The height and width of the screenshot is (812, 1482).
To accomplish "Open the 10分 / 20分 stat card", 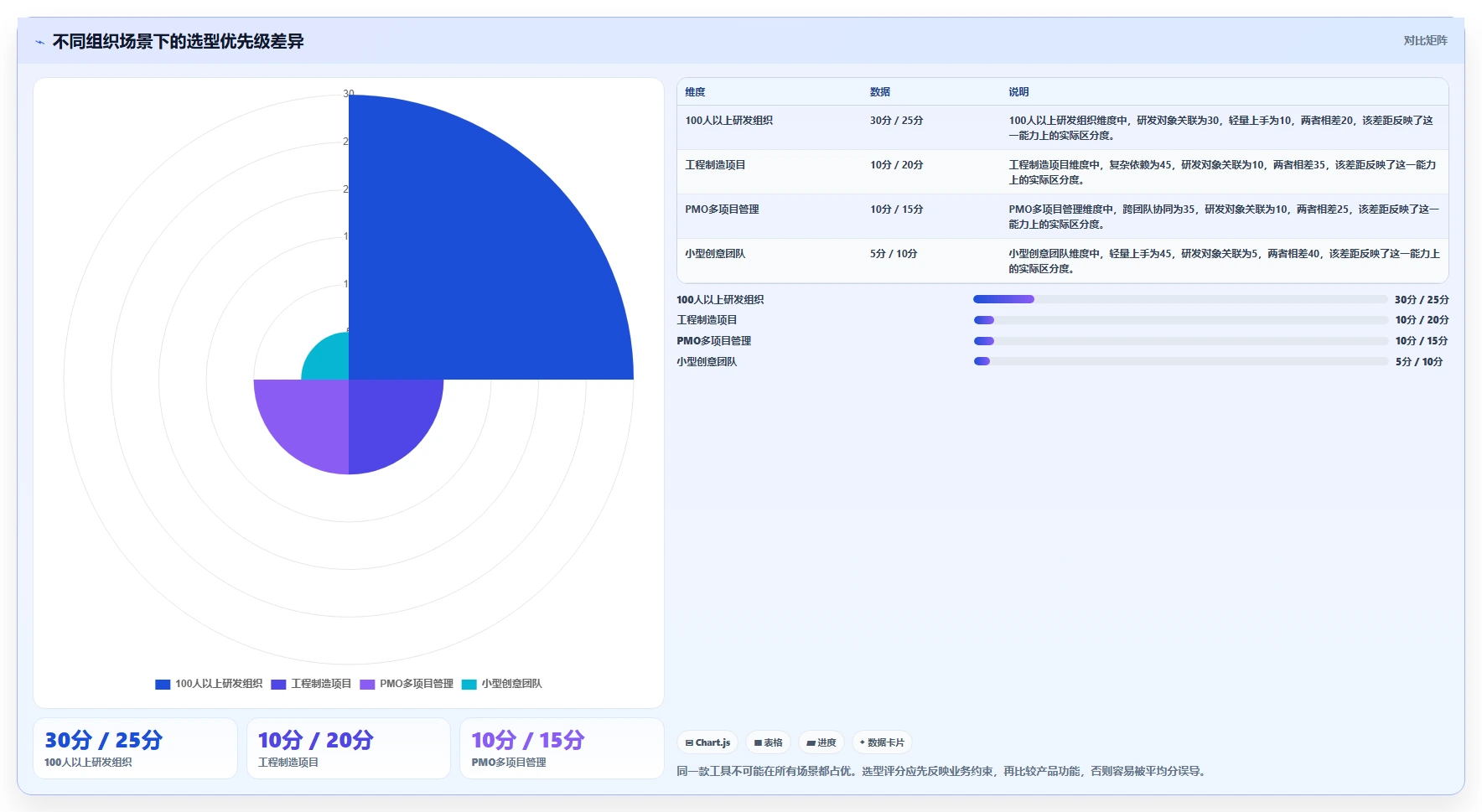I will [x=348, y=748].
